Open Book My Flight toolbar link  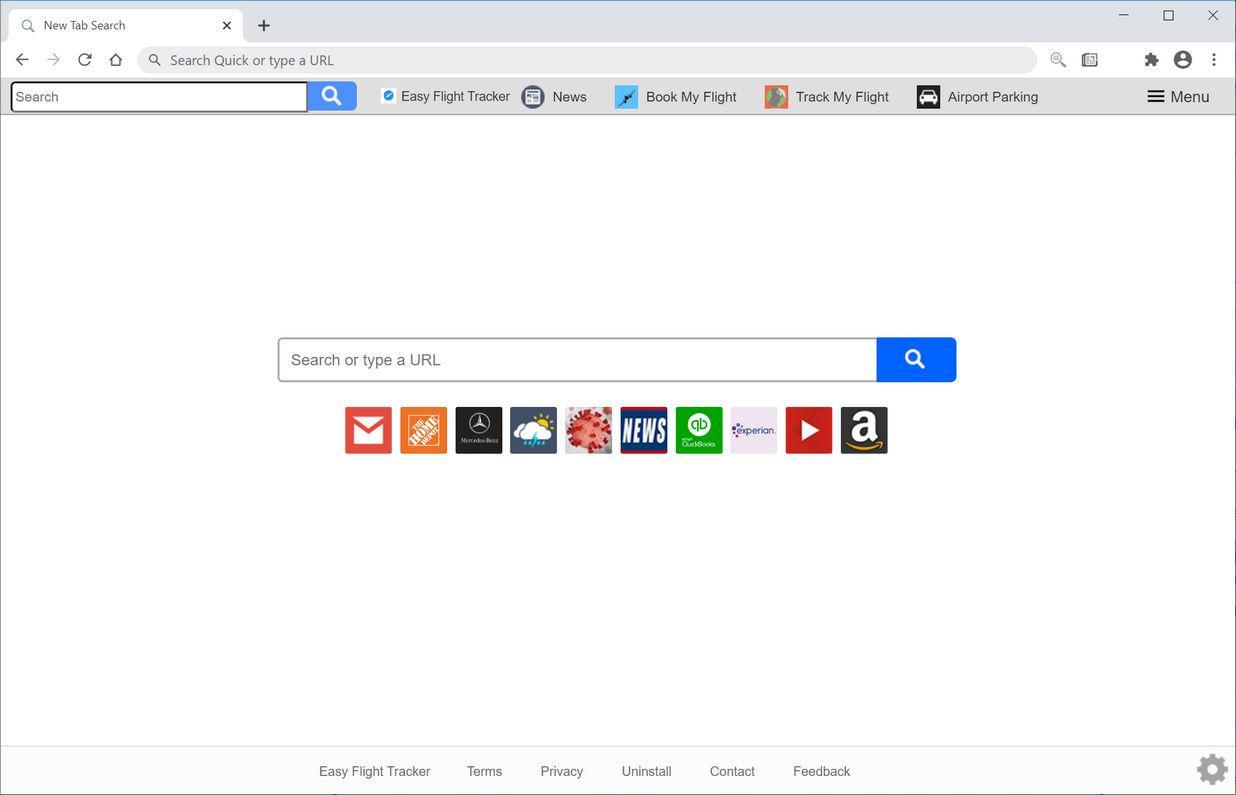[676, 96]
